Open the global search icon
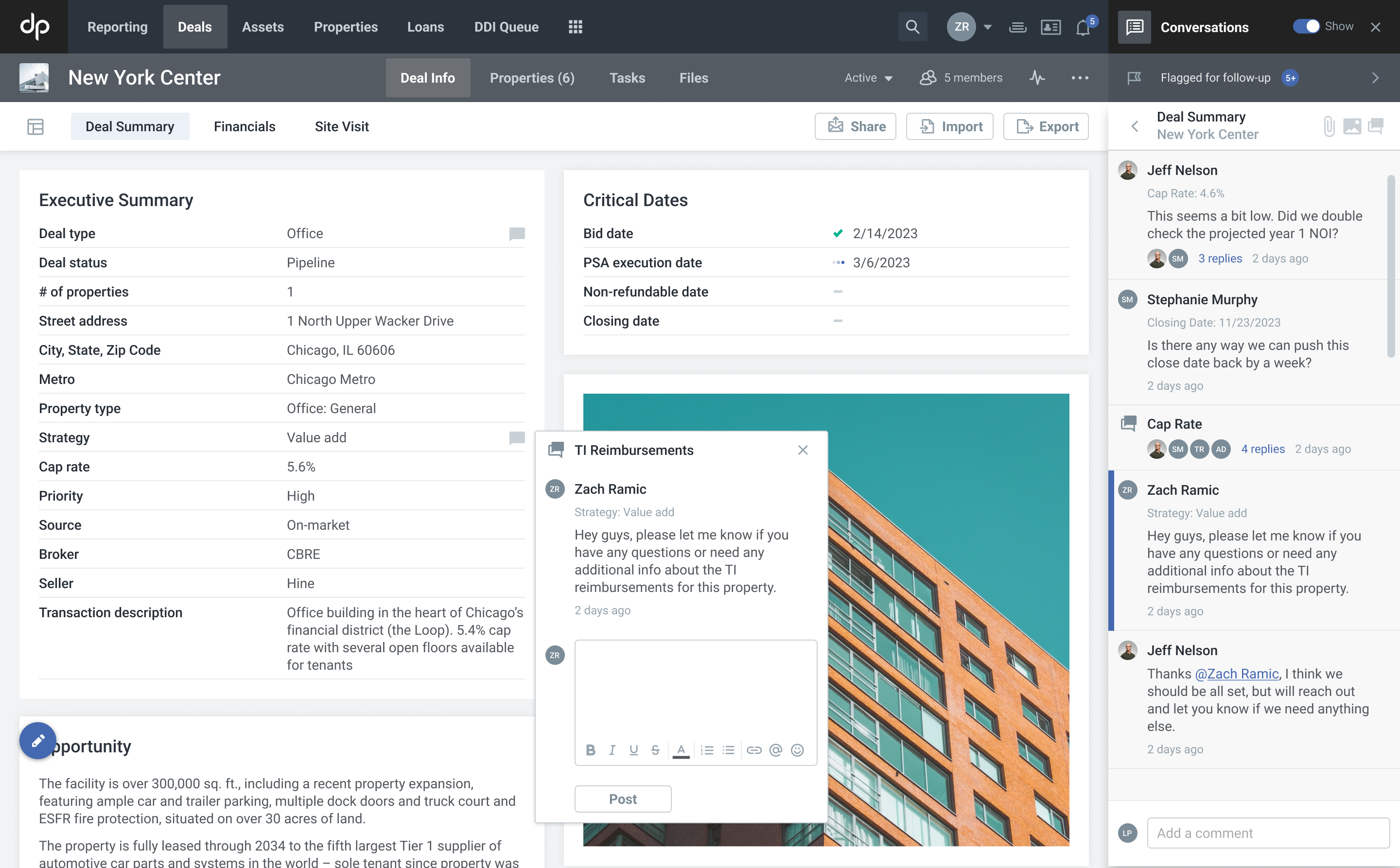The width and height of the screenshot is (1400, 868). tap(912, 27)
